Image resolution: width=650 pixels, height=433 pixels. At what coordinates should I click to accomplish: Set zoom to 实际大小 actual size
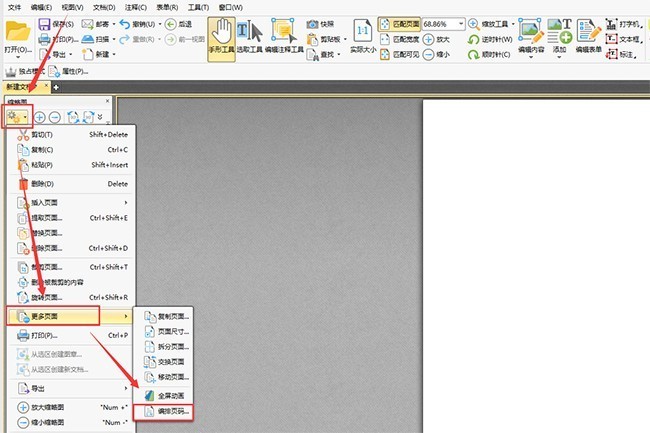click(x=363, y=36)
